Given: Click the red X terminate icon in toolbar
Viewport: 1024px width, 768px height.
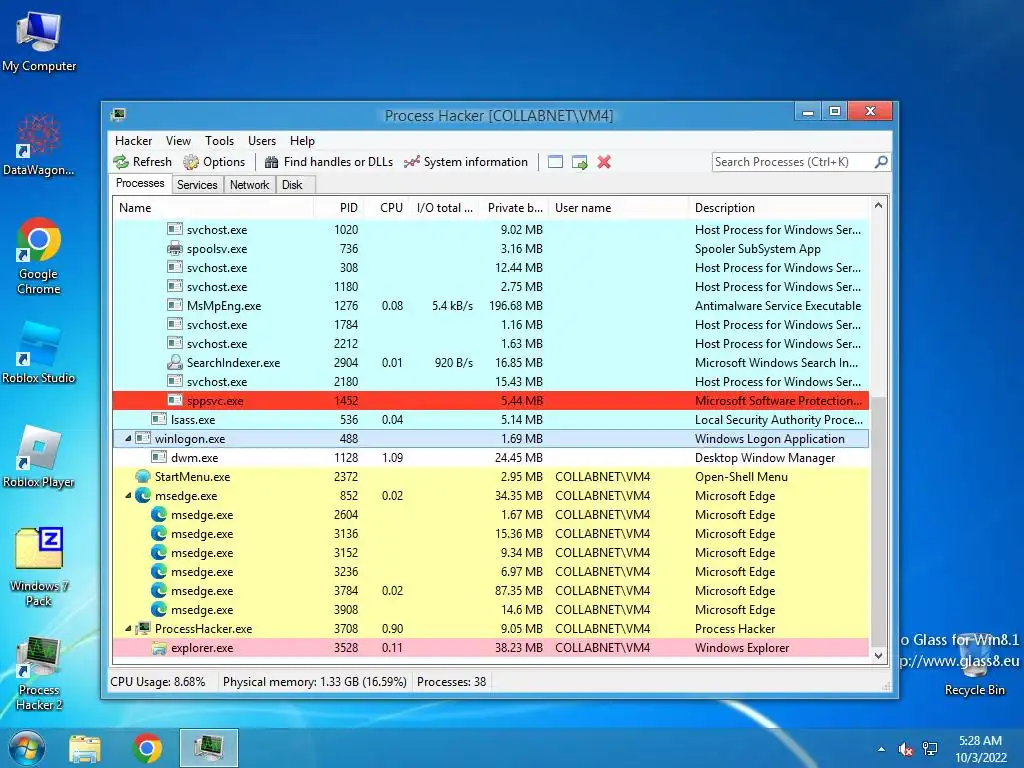Looking at the screenshot, I should (604, 162).
